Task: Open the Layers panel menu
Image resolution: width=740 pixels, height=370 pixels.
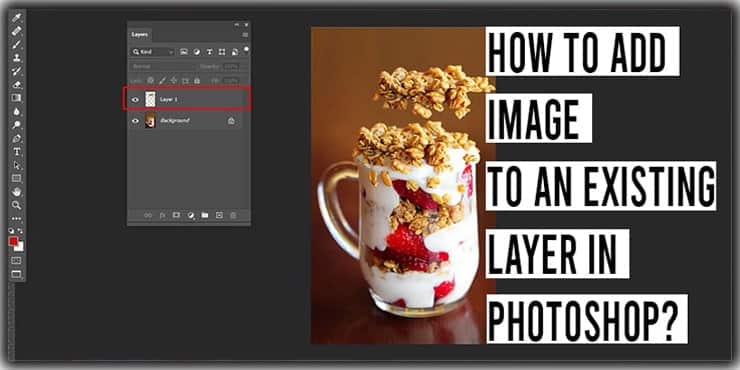Action: click(x=245, y=34)
